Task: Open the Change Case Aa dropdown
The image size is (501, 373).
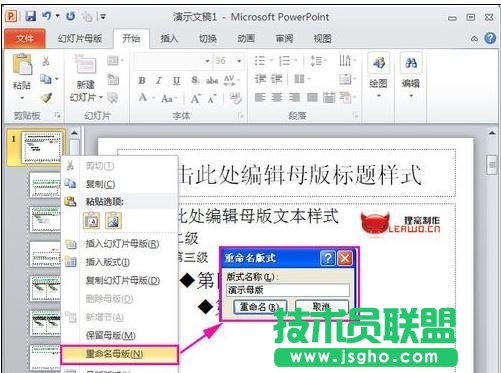Action: pyautogui.click(x=168, y=98)
